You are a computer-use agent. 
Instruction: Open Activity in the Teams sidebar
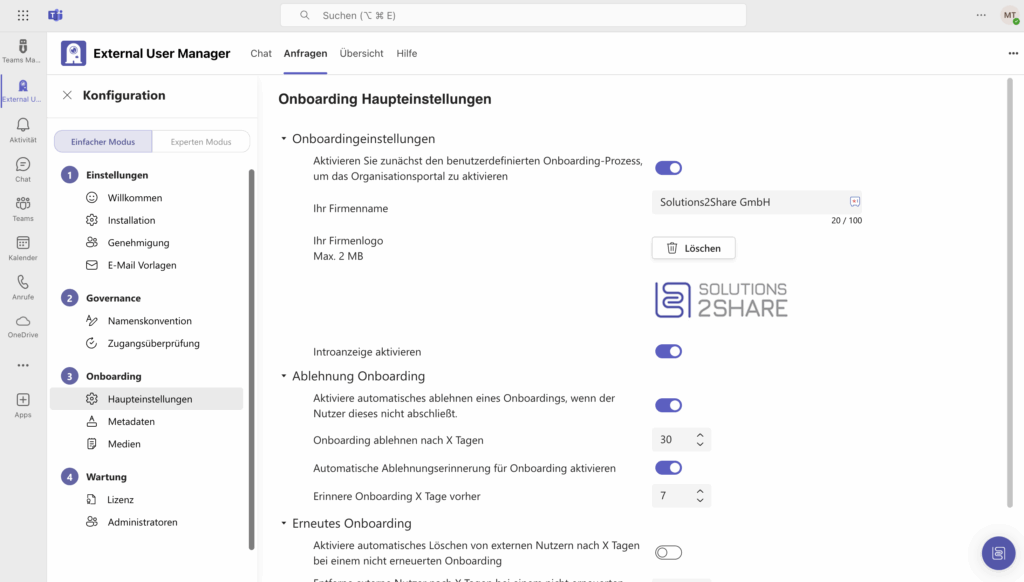point(23,130)
